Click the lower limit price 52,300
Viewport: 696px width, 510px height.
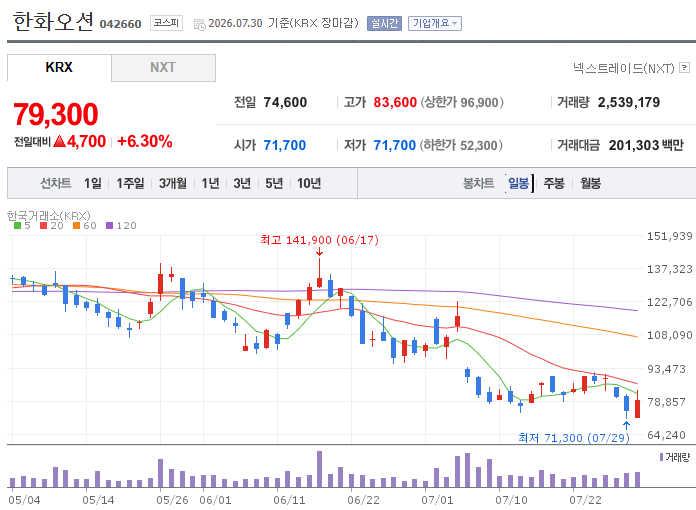pyautogui.click(x=478, y=145)
